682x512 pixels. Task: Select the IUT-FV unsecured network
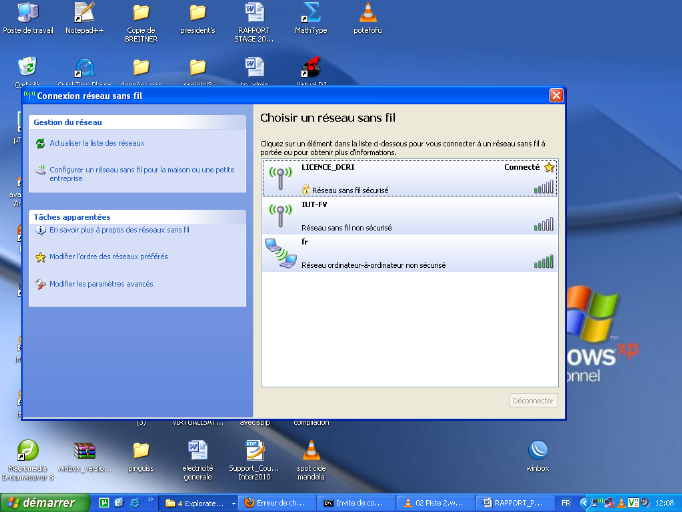click(408, 216)
